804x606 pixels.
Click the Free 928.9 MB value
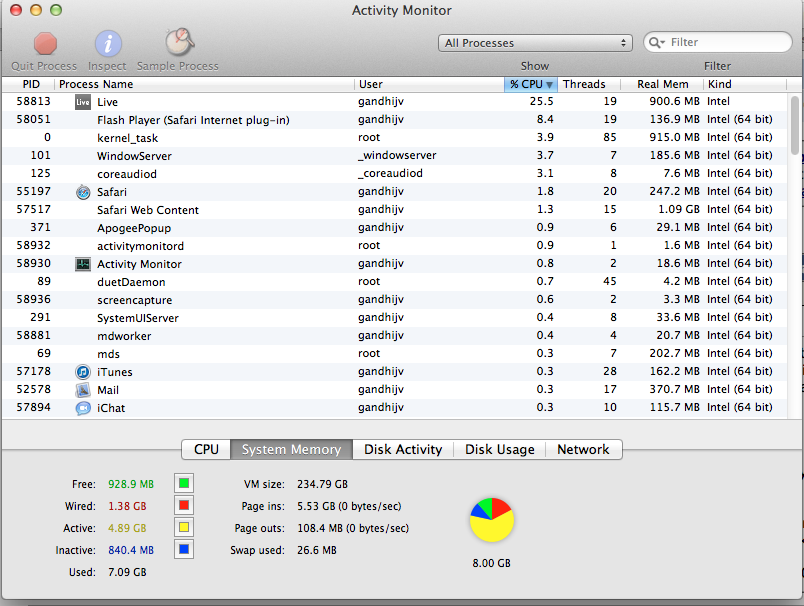tap(131, 484)
